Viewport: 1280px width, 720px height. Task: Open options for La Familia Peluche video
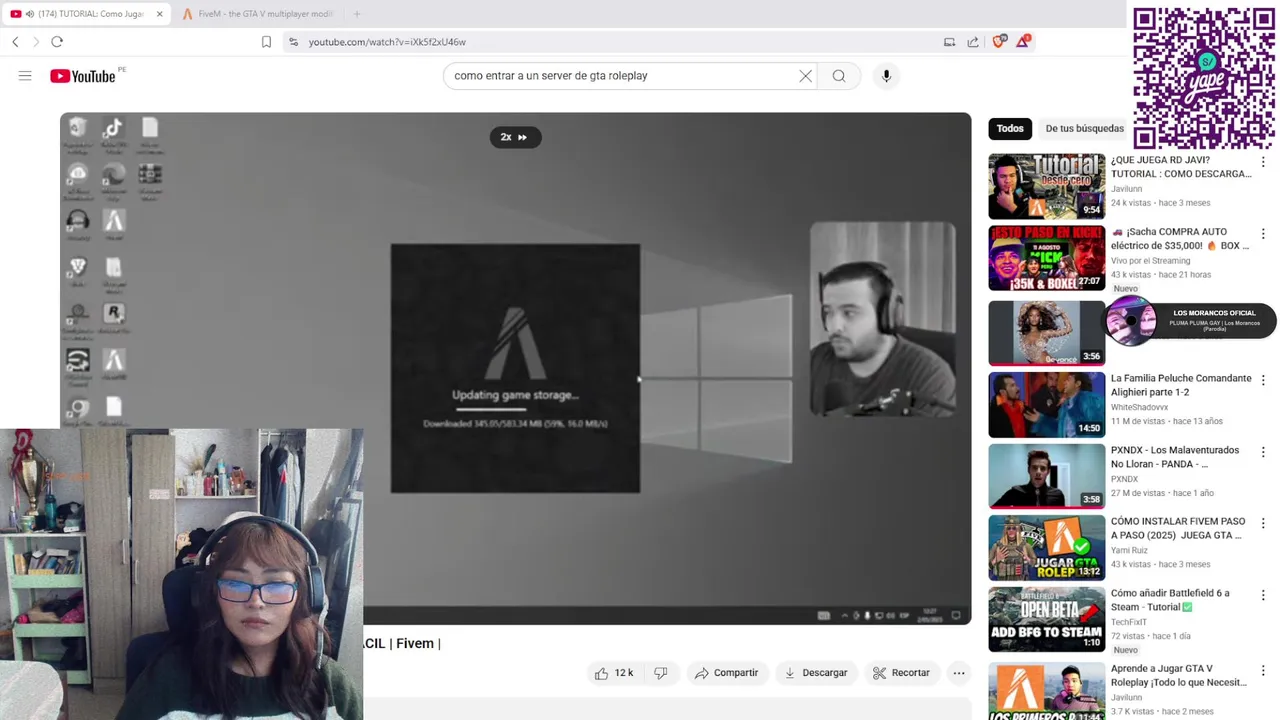(1263, 381)
